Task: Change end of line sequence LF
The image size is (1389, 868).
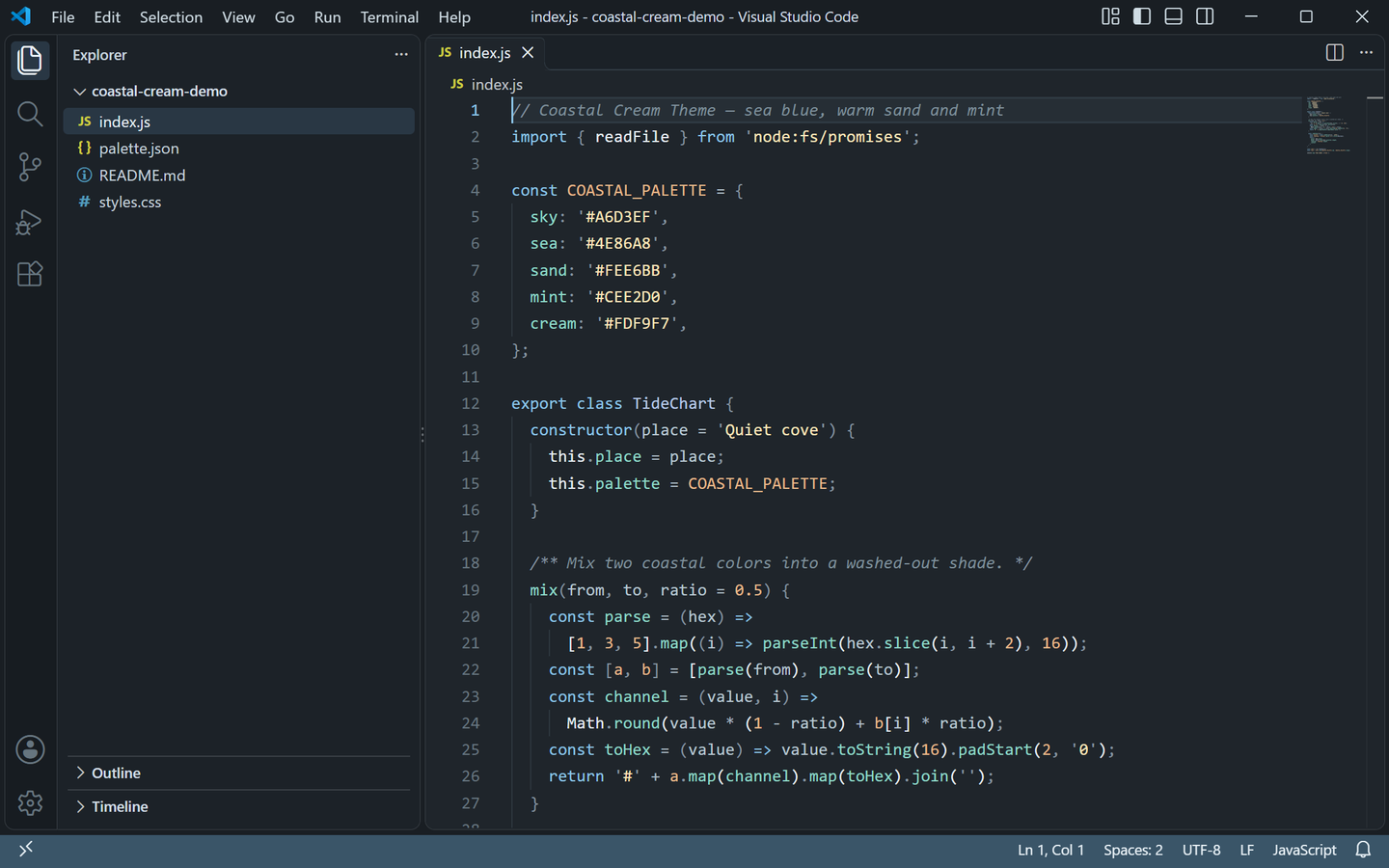Action: [x=1247, y=850]
